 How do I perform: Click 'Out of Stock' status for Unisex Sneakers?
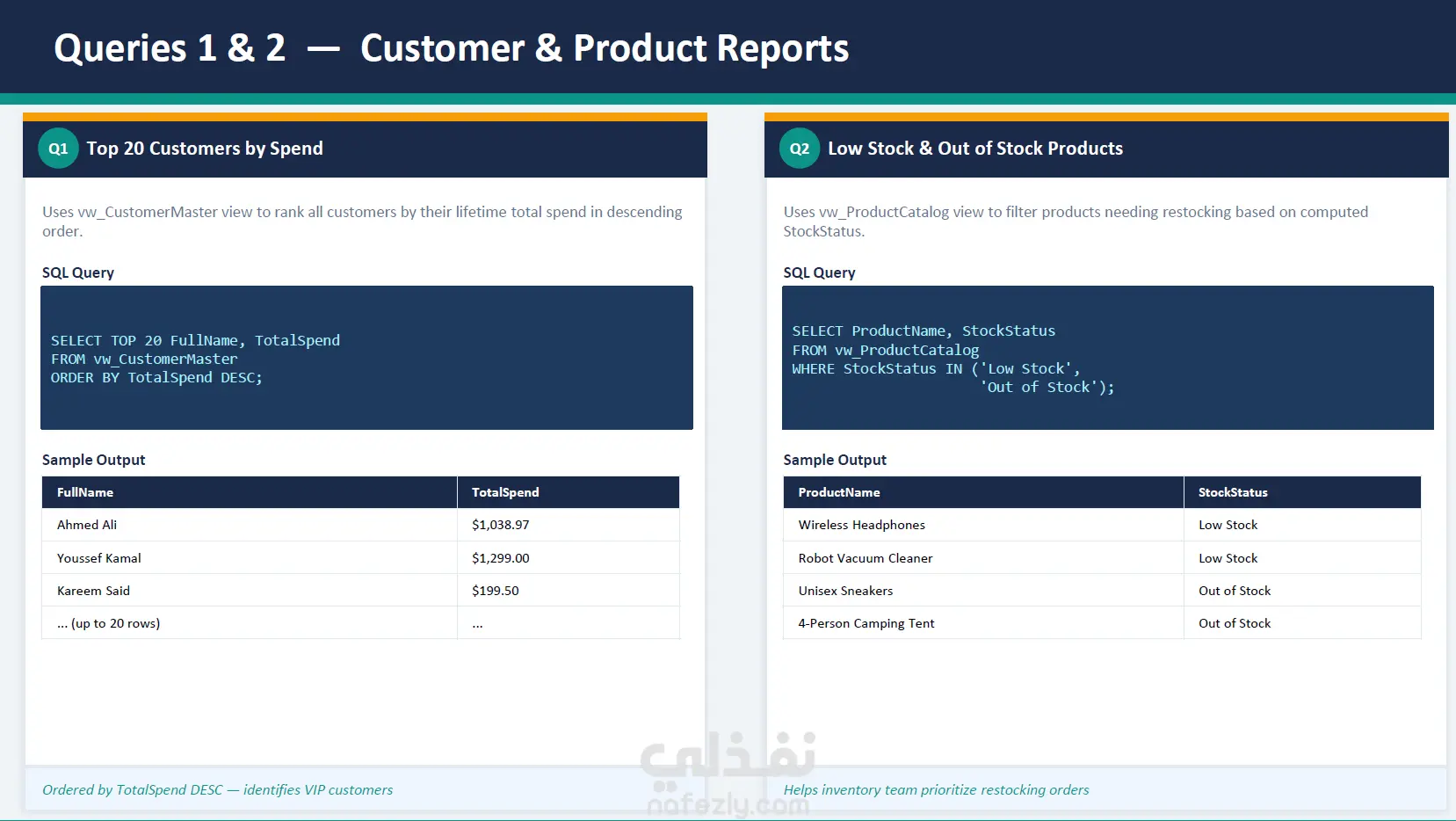[1302, 591]
